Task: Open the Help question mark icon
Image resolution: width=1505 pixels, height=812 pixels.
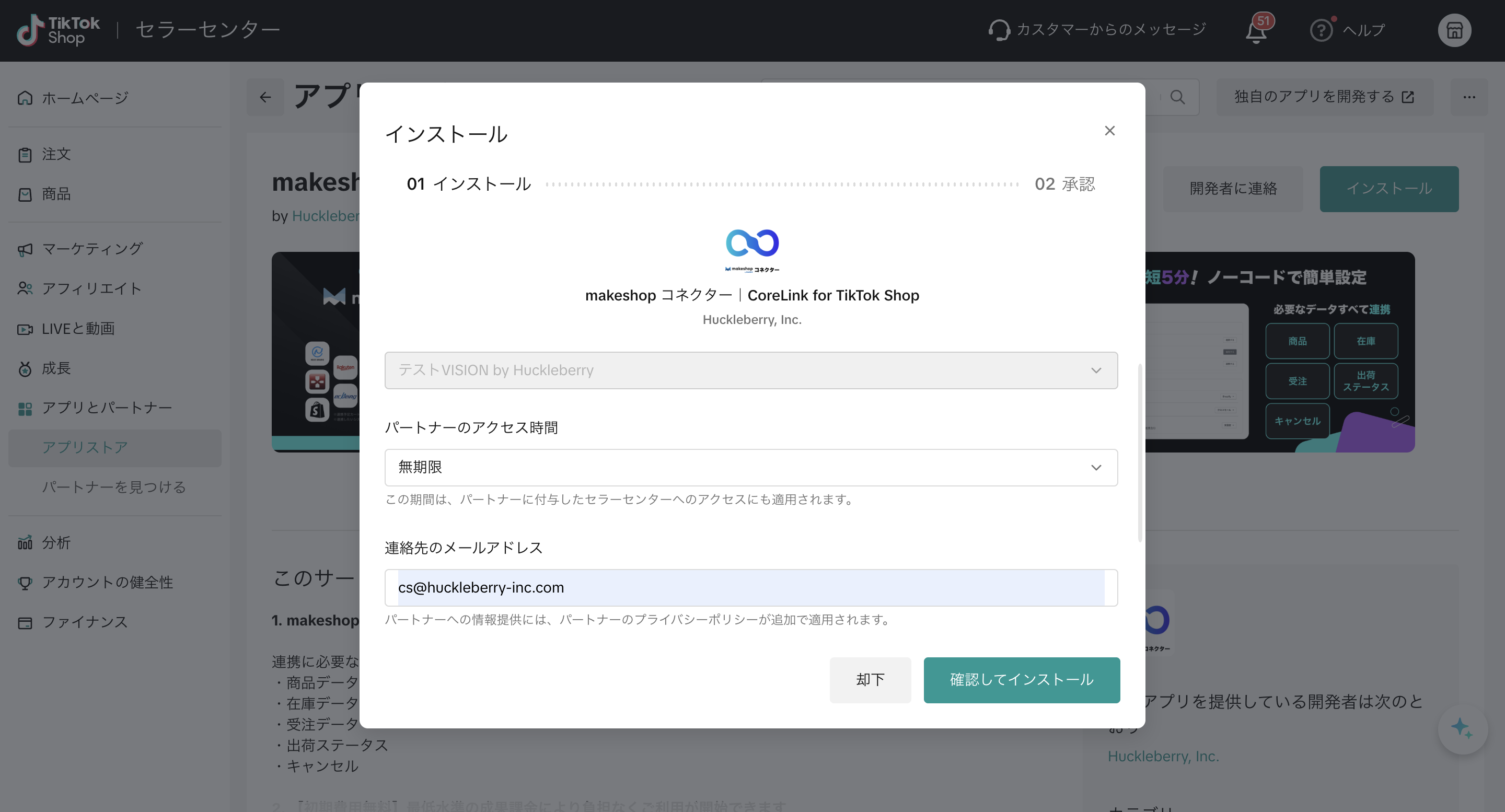Action: click(x=1321, y=30)
